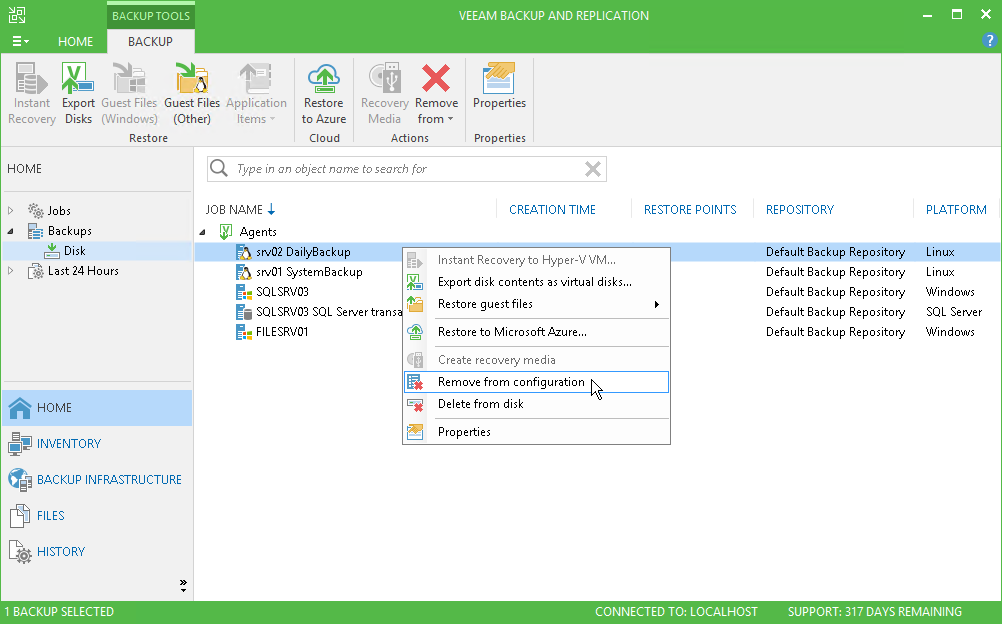Click the search magnifier icon

click(219, 168)
